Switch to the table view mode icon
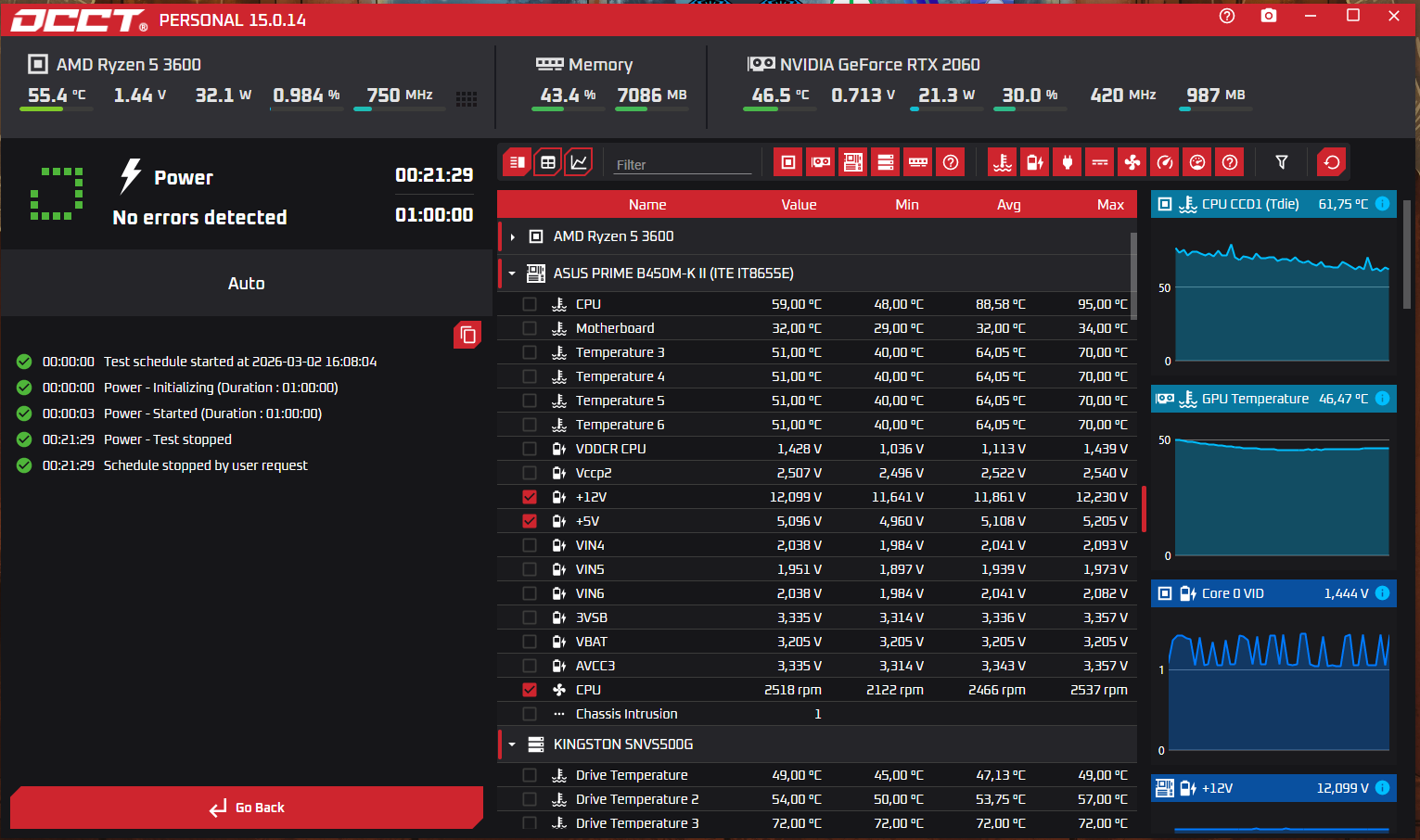Image resolution: width=1420 pixels, height=840 pixels. click(x=548, y=162)
